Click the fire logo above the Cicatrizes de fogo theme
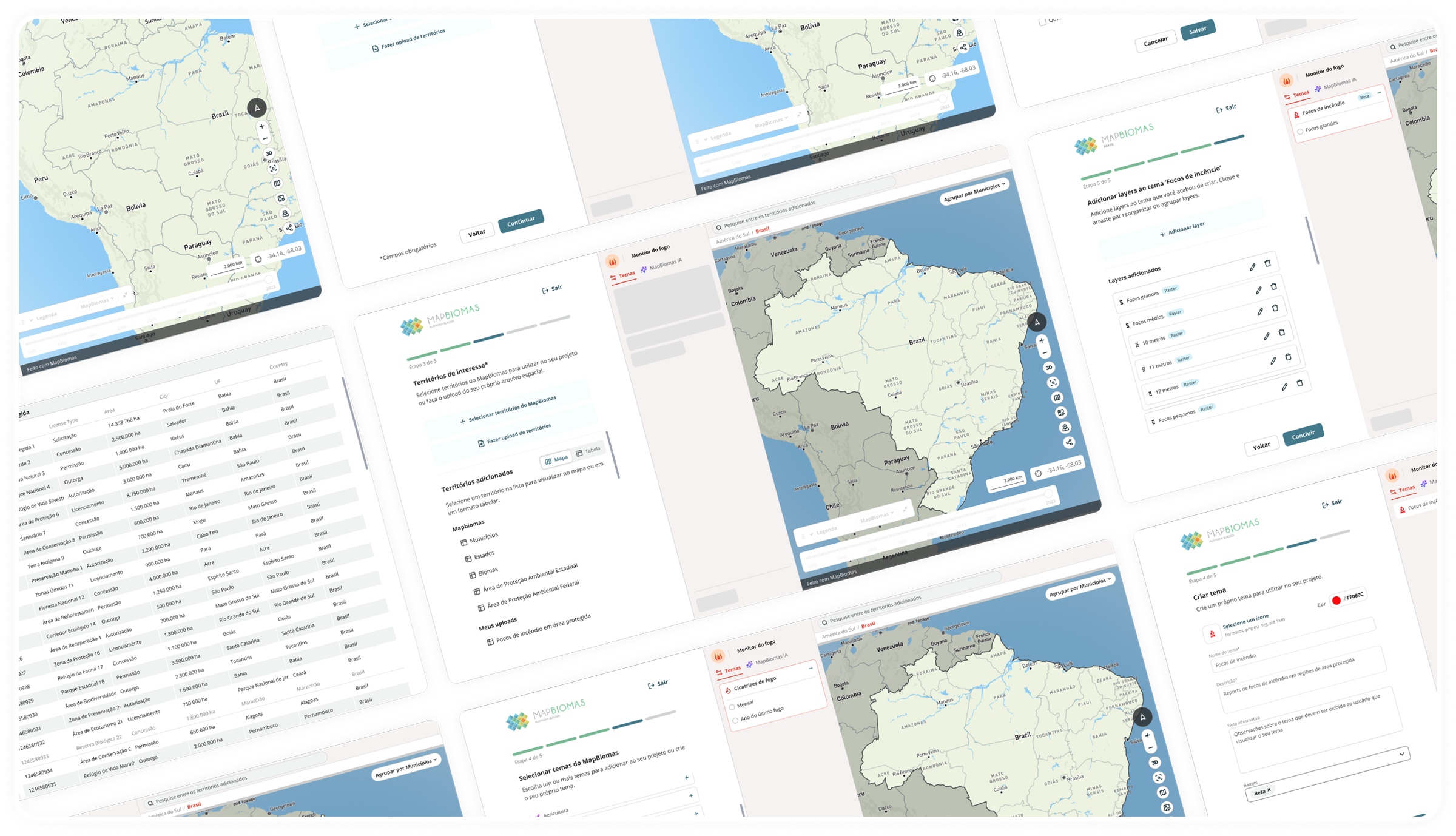 pos(718,656)
